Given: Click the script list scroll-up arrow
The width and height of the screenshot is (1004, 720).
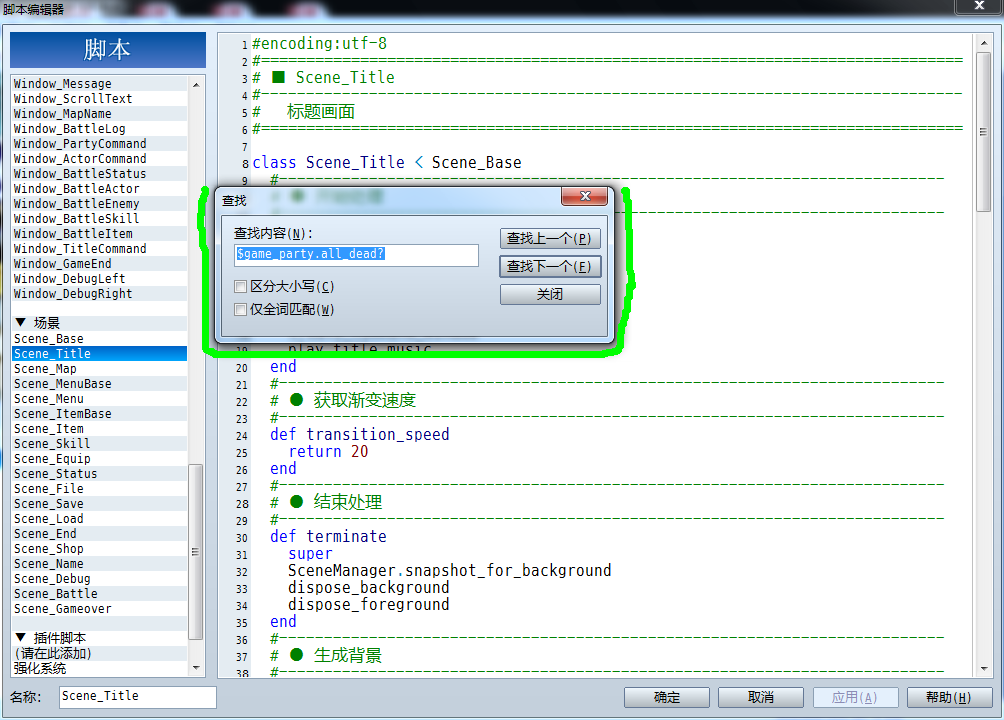Looking at the screenshot, I should coord(196,85).
